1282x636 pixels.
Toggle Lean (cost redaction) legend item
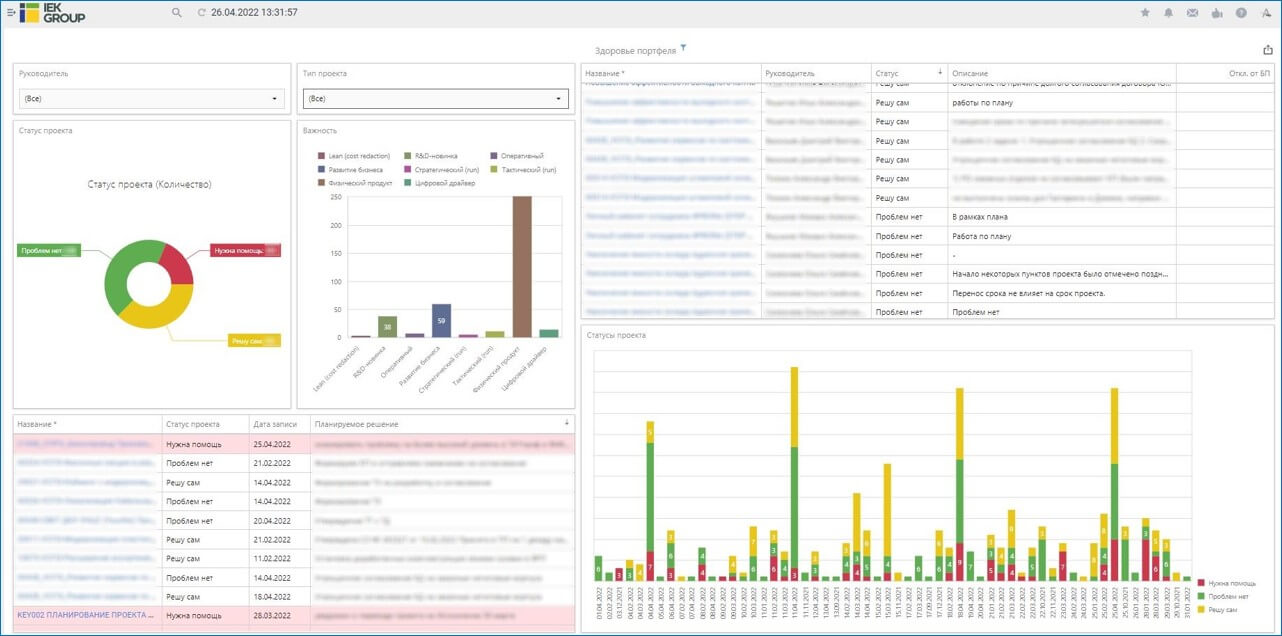[x=353, y=156]
